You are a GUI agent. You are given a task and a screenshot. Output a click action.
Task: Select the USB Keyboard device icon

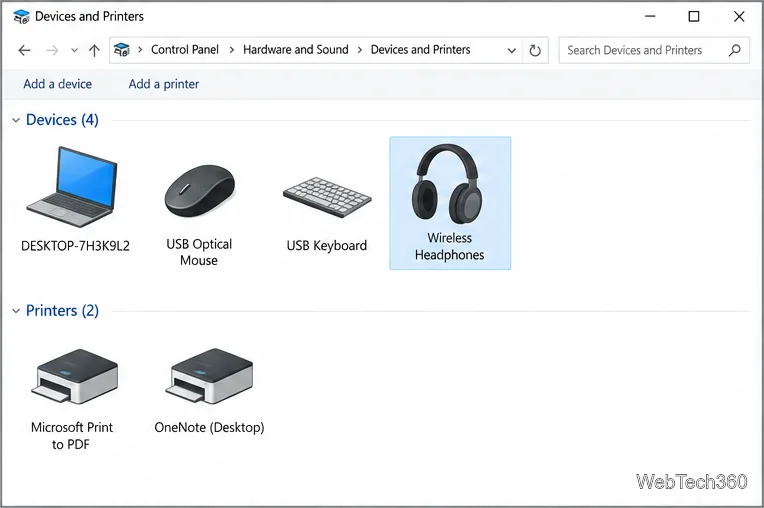[327, 197]
